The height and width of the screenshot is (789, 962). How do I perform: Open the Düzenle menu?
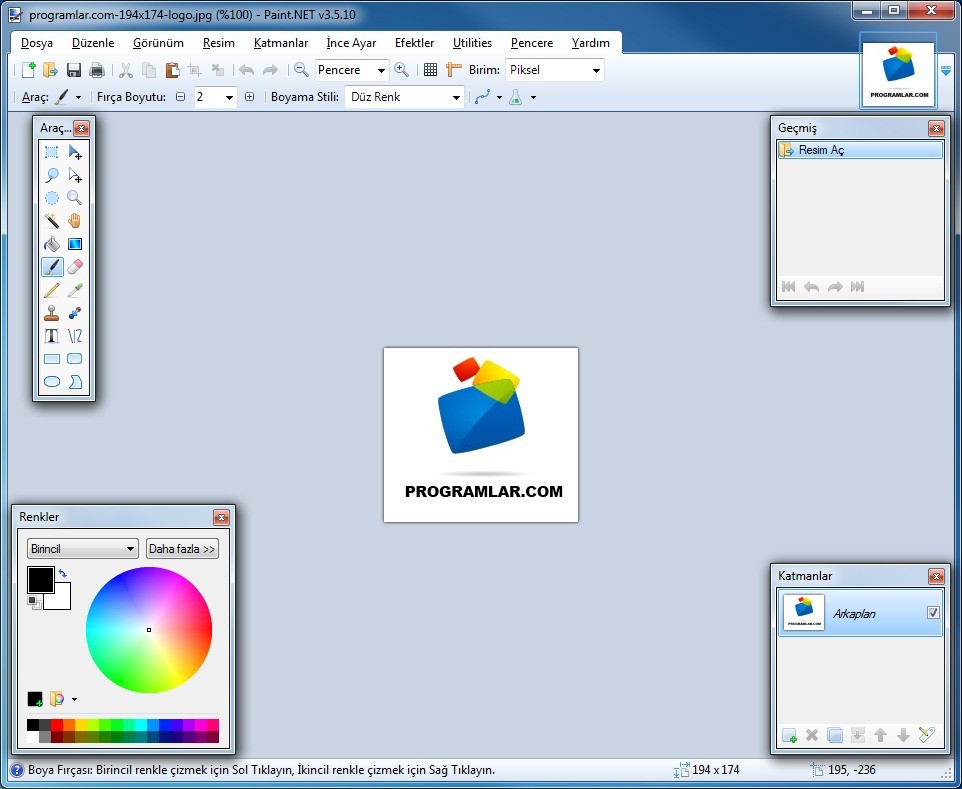(x=93, y=43)
